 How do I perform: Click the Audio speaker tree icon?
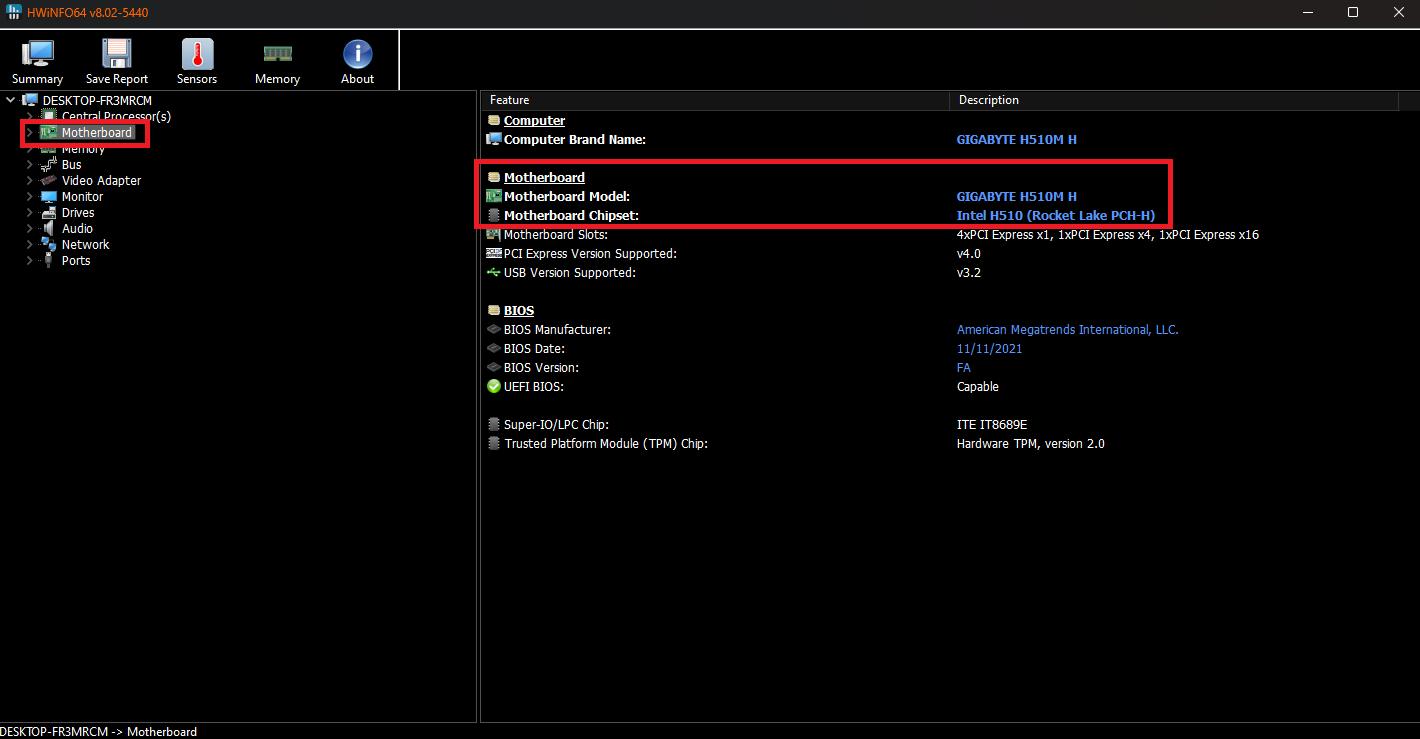coord(48,229)
